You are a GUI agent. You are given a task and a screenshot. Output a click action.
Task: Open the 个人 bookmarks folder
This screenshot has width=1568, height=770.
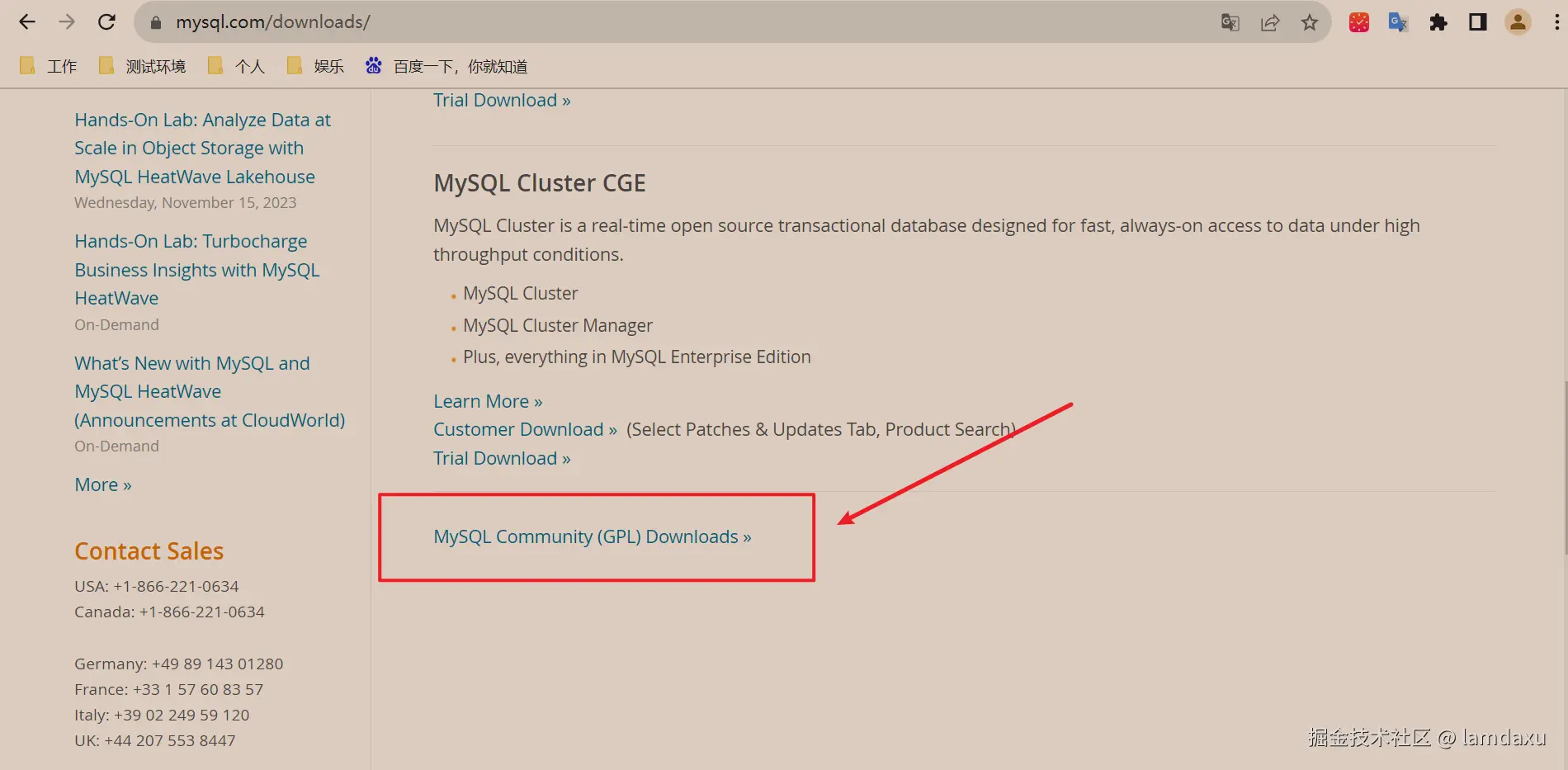point(237,66)
